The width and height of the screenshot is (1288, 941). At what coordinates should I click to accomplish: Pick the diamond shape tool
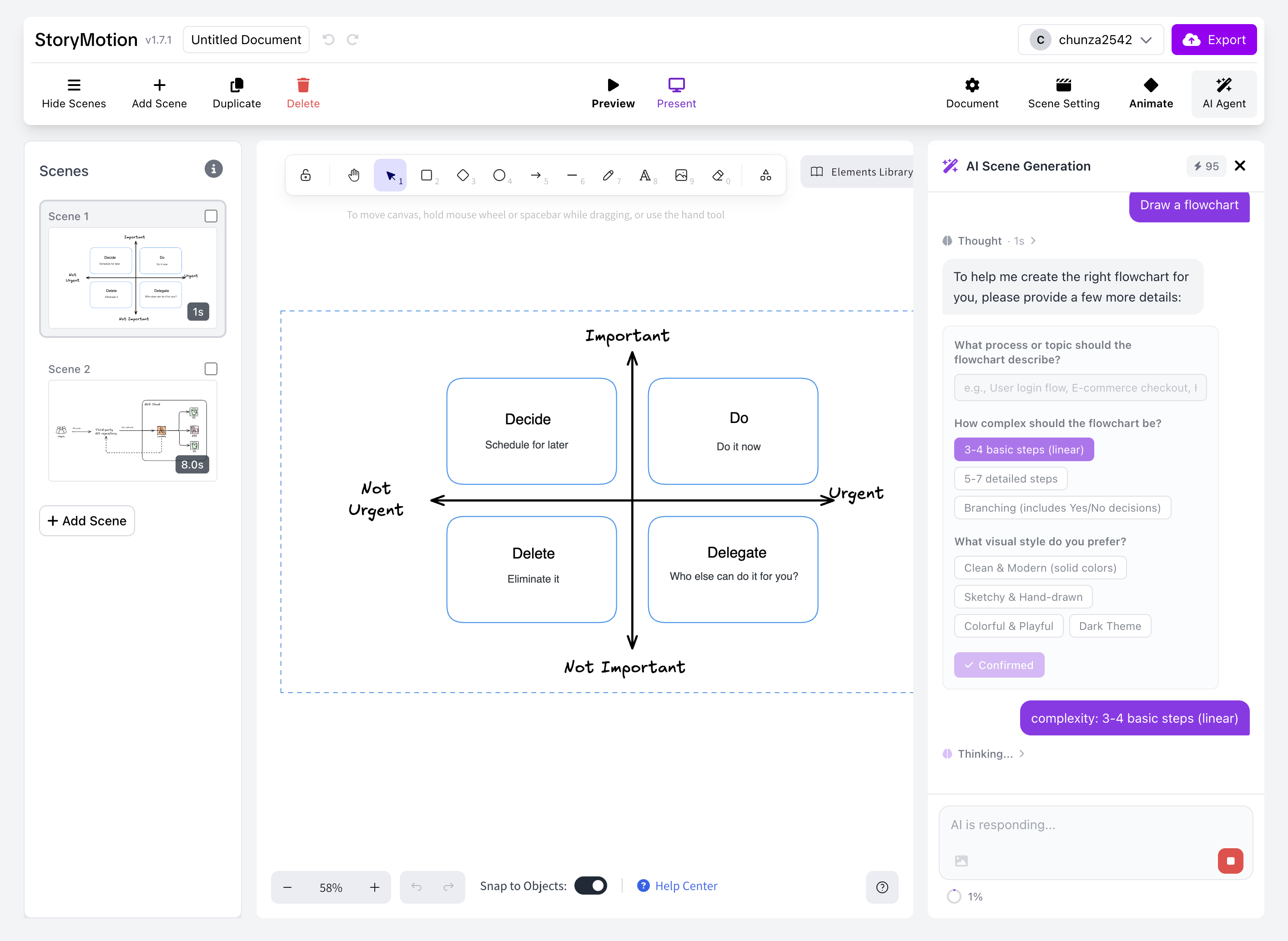click(x=463, y=175)
